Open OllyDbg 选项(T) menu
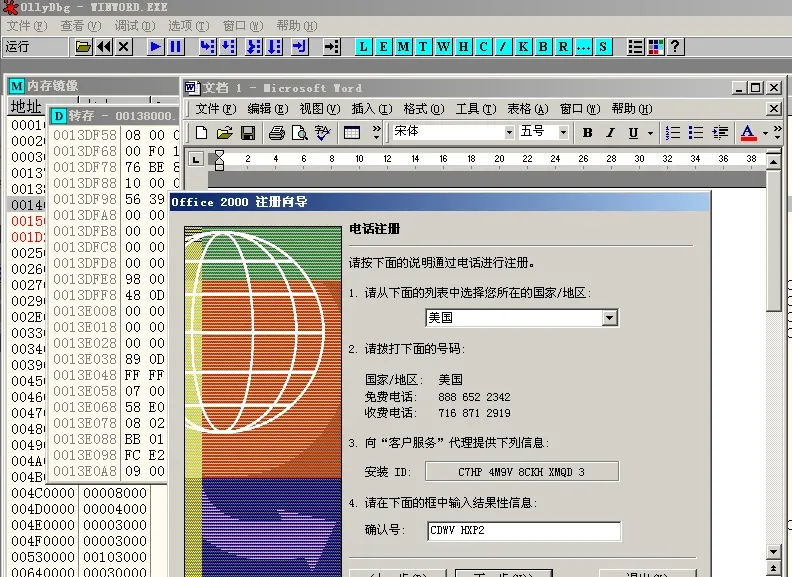Image resolution: width=792 pixels, height=577 pixels. click(188, 26)
